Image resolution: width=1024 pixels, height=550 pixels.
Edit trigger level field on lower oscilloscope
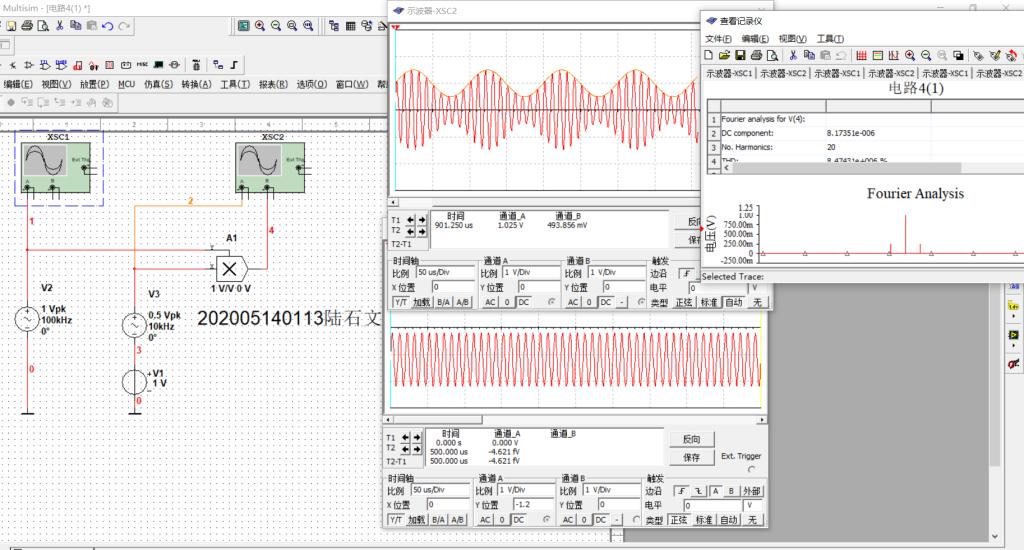point(712,505)
